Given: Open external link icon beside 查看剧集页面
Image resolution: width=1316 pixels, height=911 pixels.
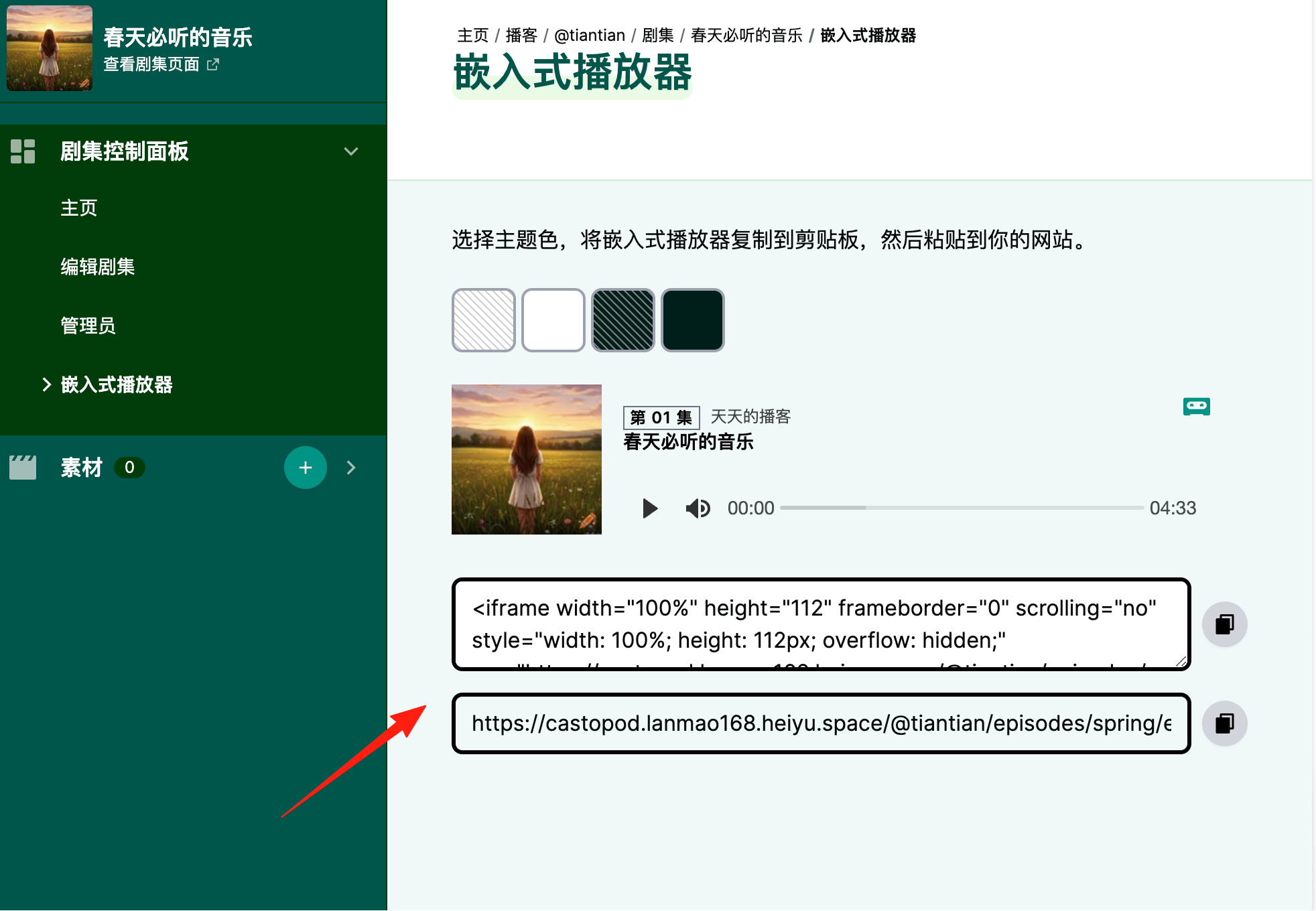Looking at the screenshot, I should (213, 64).
